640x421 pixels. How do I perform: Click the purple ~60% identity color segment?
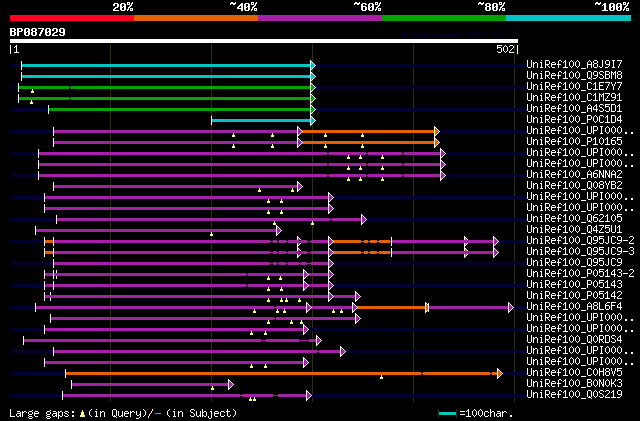tap(320, 18)
